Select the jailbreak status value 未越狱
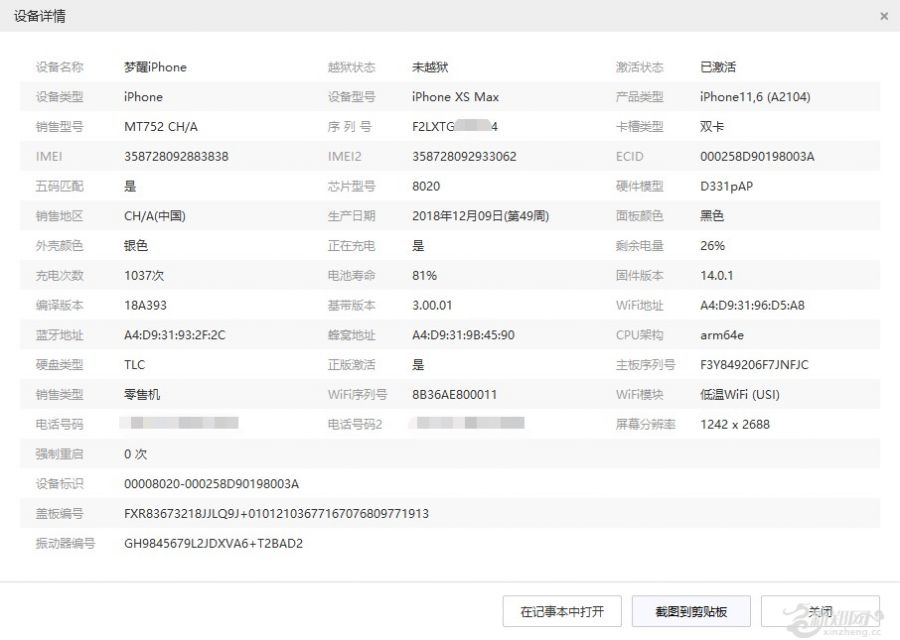The image size is (900, 640). point(430,67)
